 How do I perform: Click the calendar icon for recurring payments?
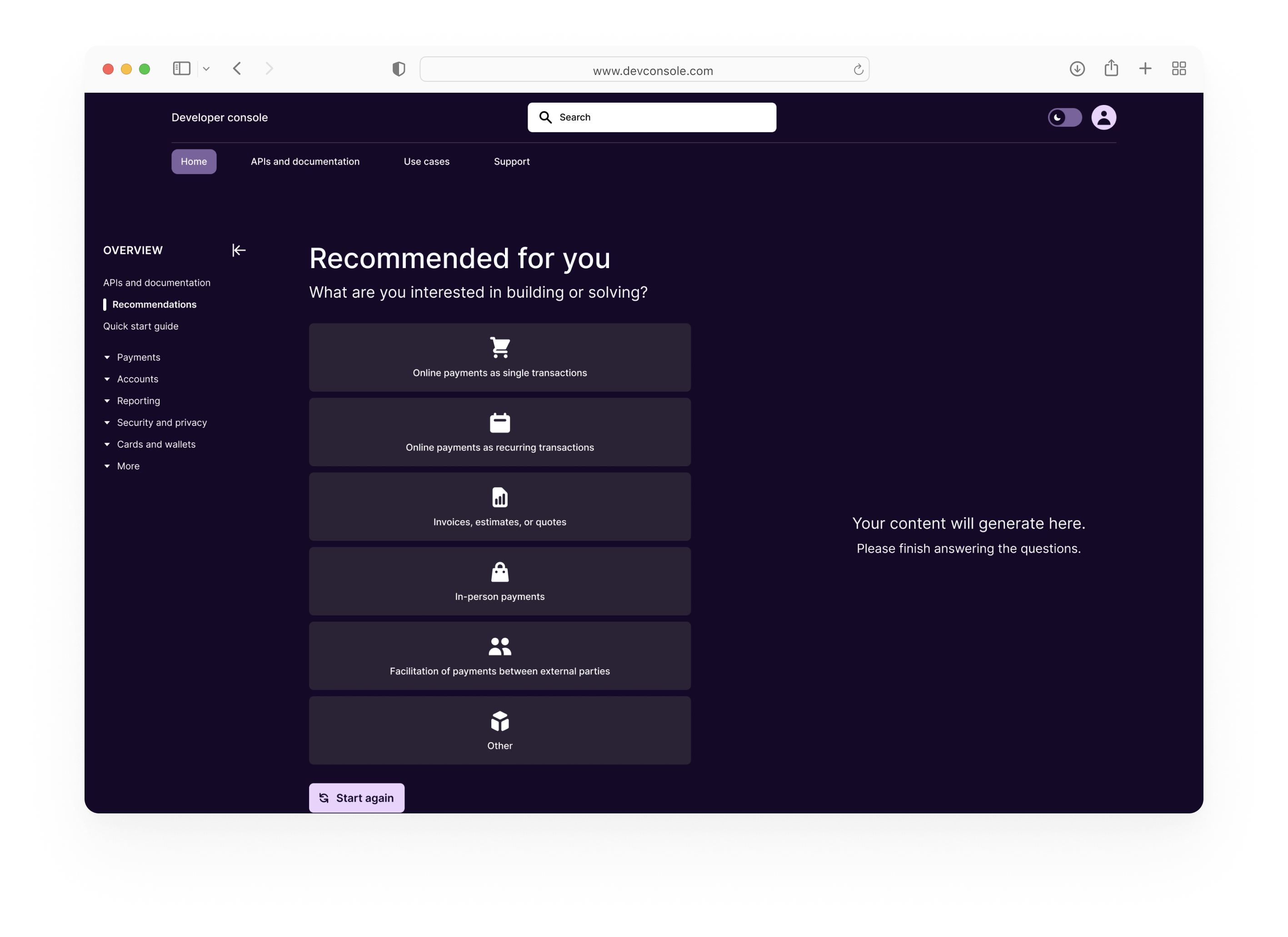[500, 423]
